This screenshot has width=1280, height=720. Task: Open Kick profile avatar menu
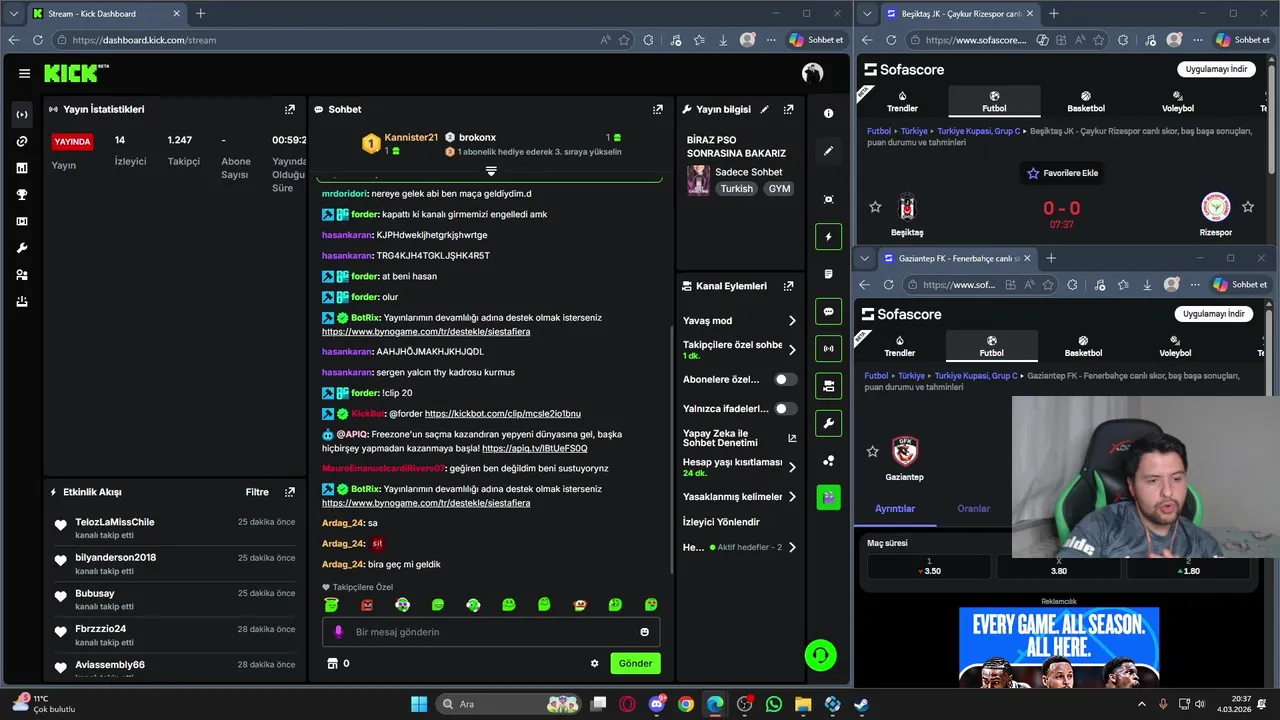coord(812,73)
